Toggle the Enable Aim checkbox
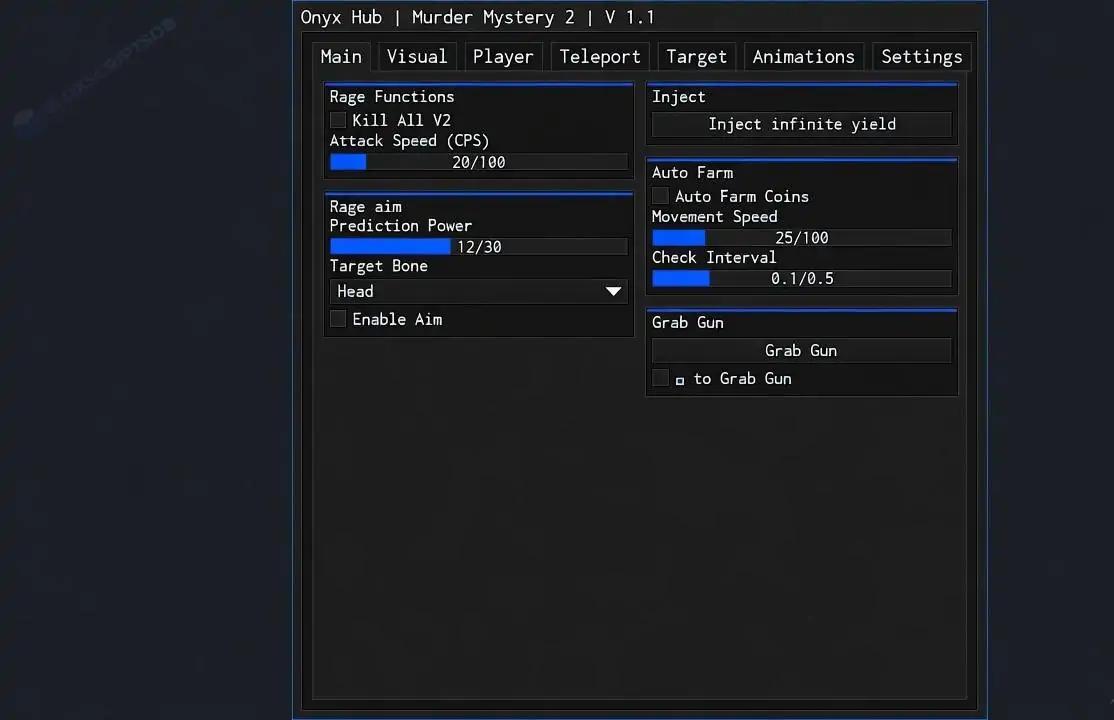 pos(338,319)
